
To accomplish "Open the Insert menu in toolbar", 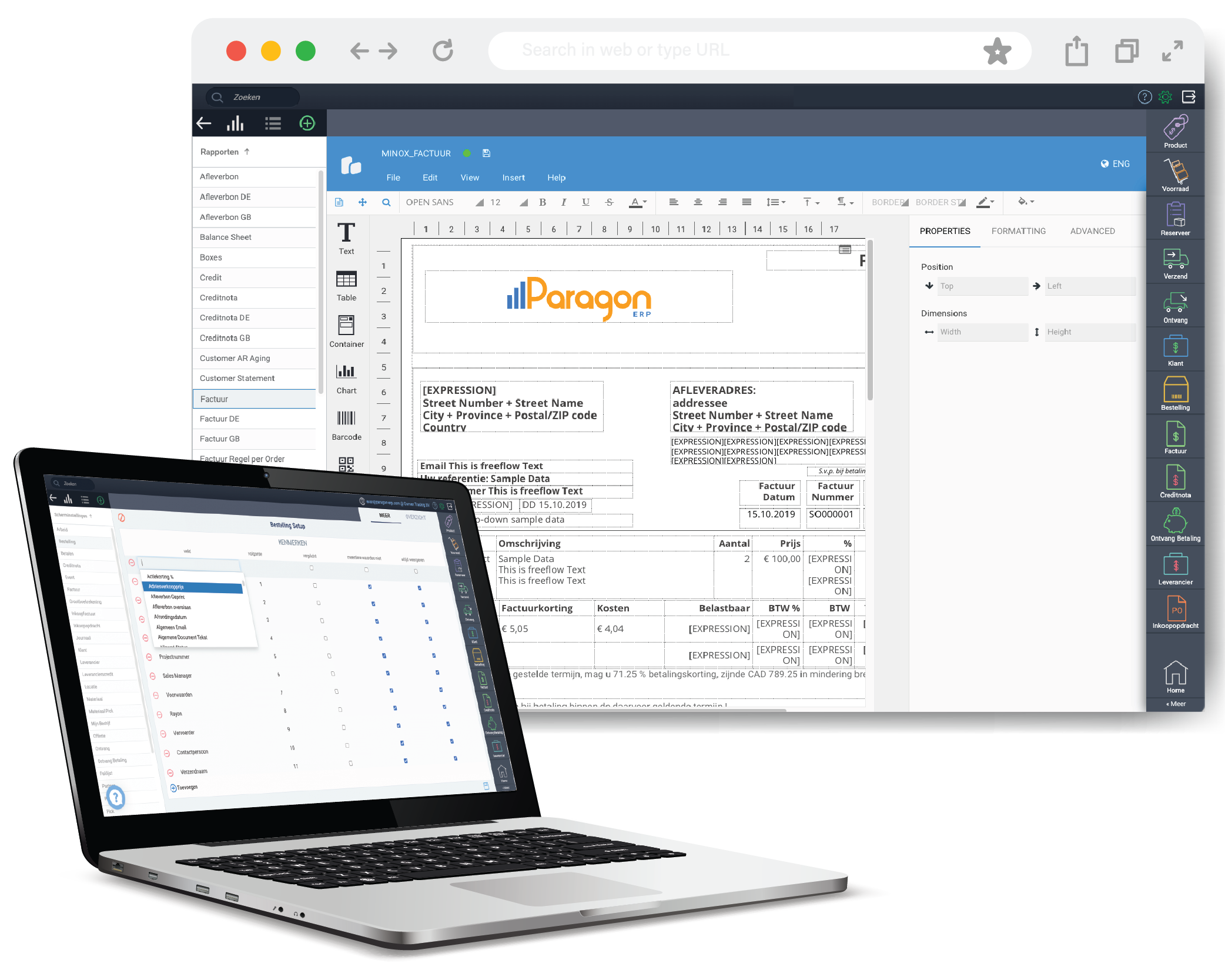I will (x=511, y=178).
